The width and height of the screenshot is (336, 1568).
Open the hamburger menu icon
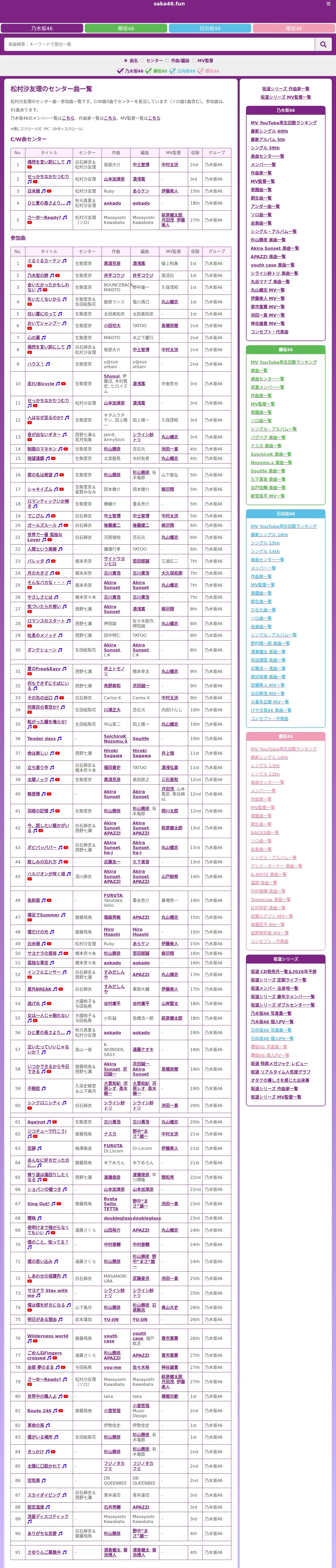[x=329, y=4]
